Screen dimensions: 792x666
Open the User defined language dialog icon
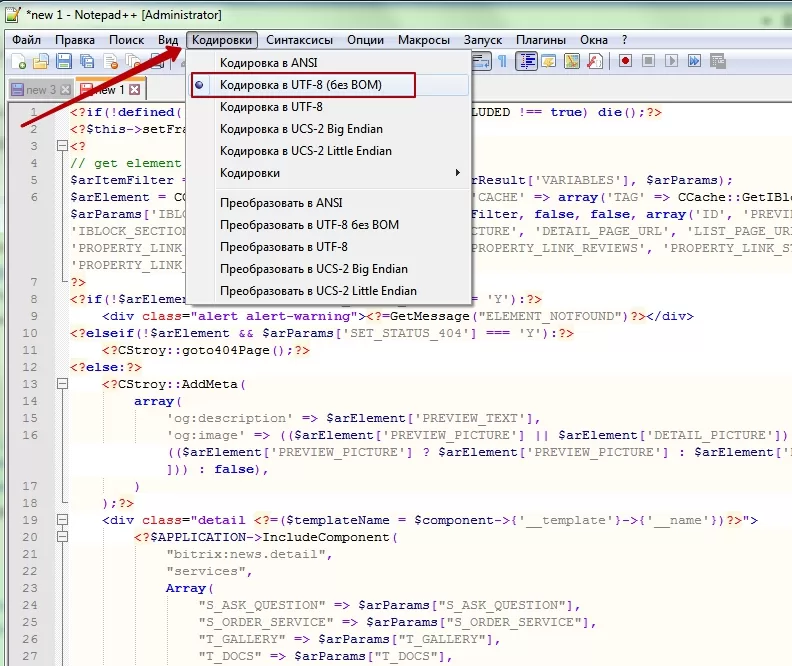click(549, 62)
